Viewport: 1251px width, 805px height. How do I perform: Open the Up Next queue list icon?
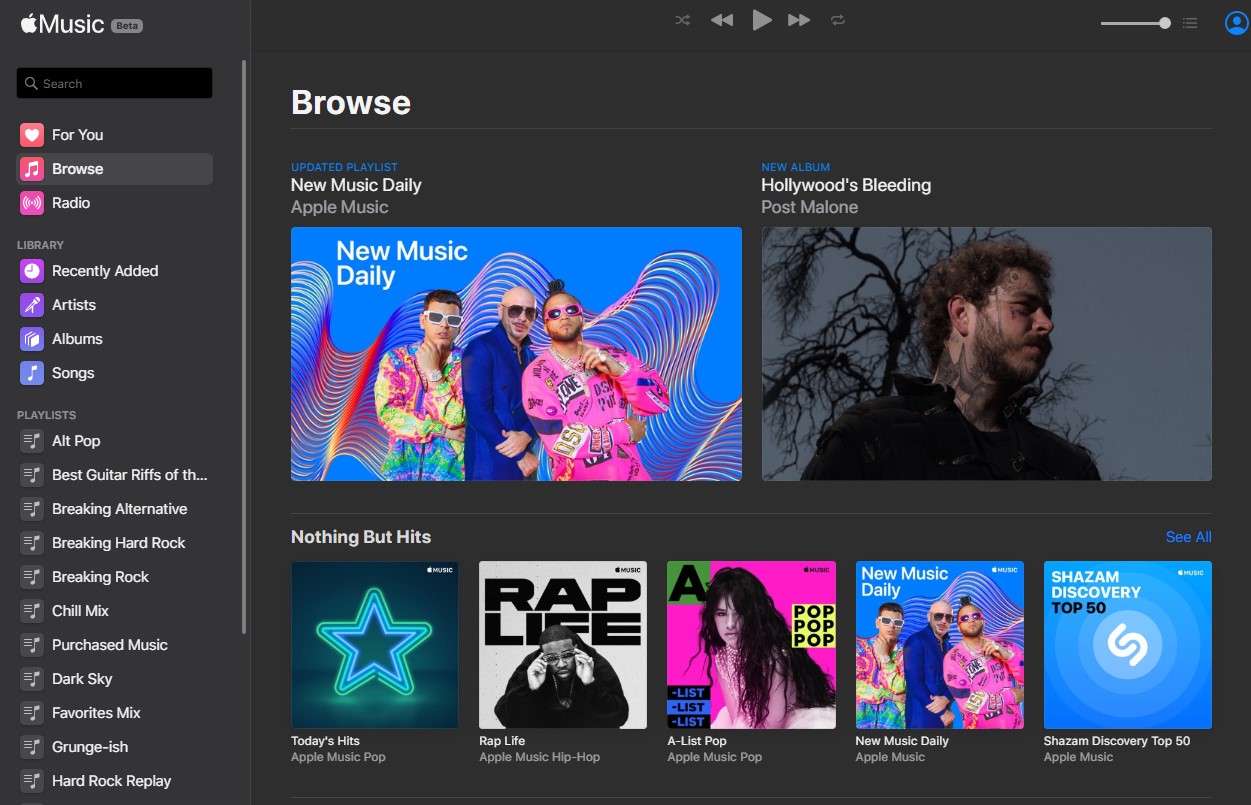1189,22
